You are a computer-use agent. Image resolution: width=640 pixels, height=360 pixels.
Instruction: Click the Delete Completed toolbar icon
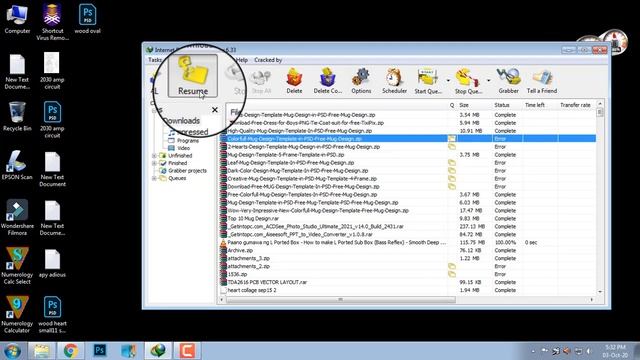[x=327, y=81]
